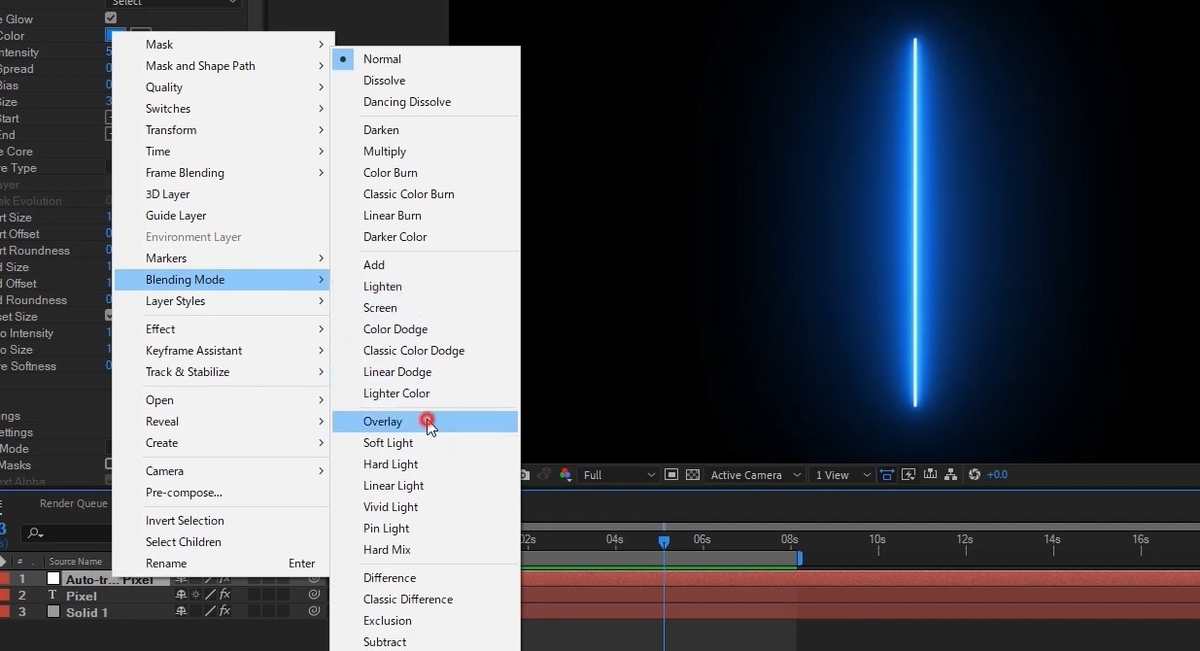1200x651 pixels.
Task: Select 3D Layer menu entry
Action: (x=222, y=194)
